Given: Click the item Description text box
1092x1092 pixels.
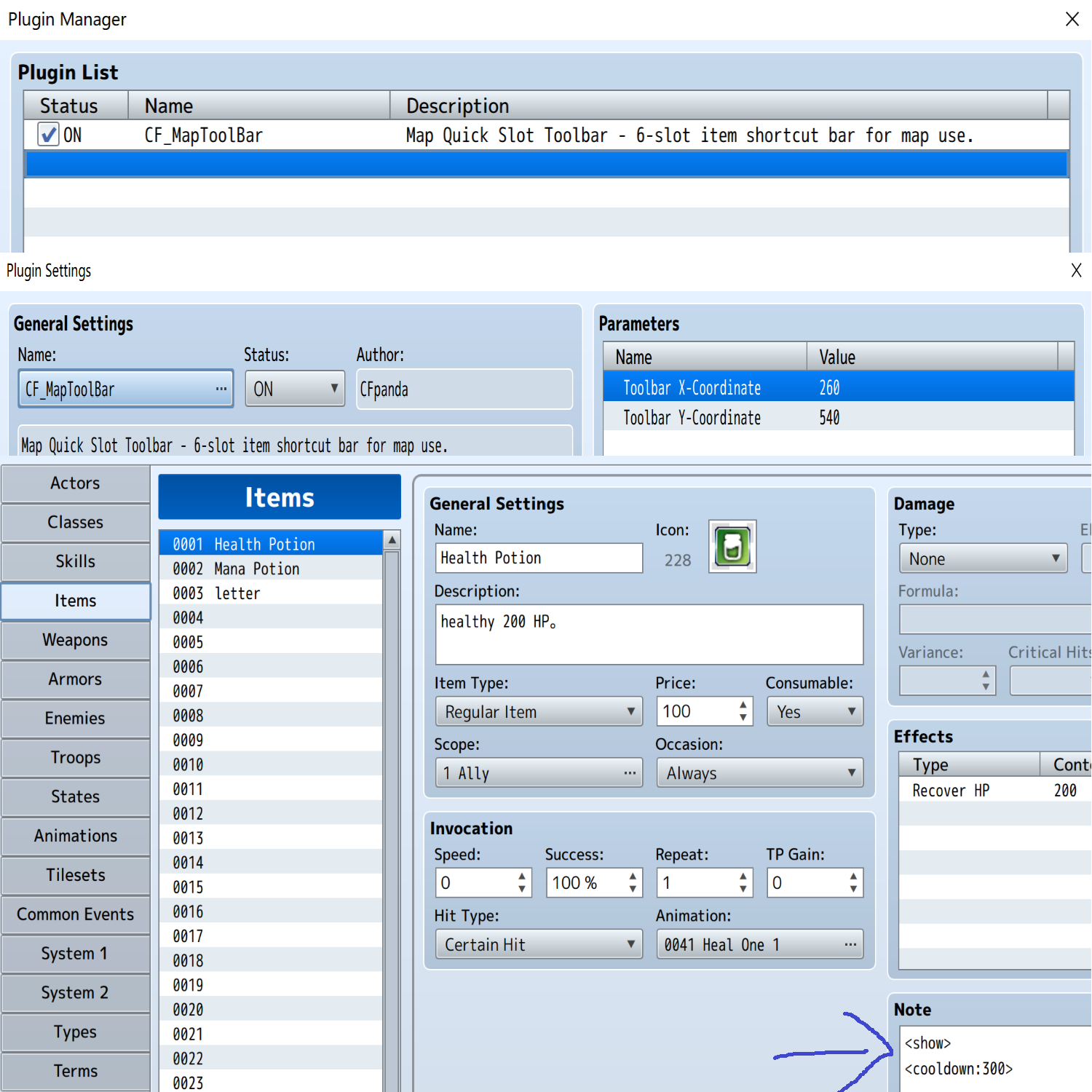Looking at the screenshot, I should [x=649, y=634].
